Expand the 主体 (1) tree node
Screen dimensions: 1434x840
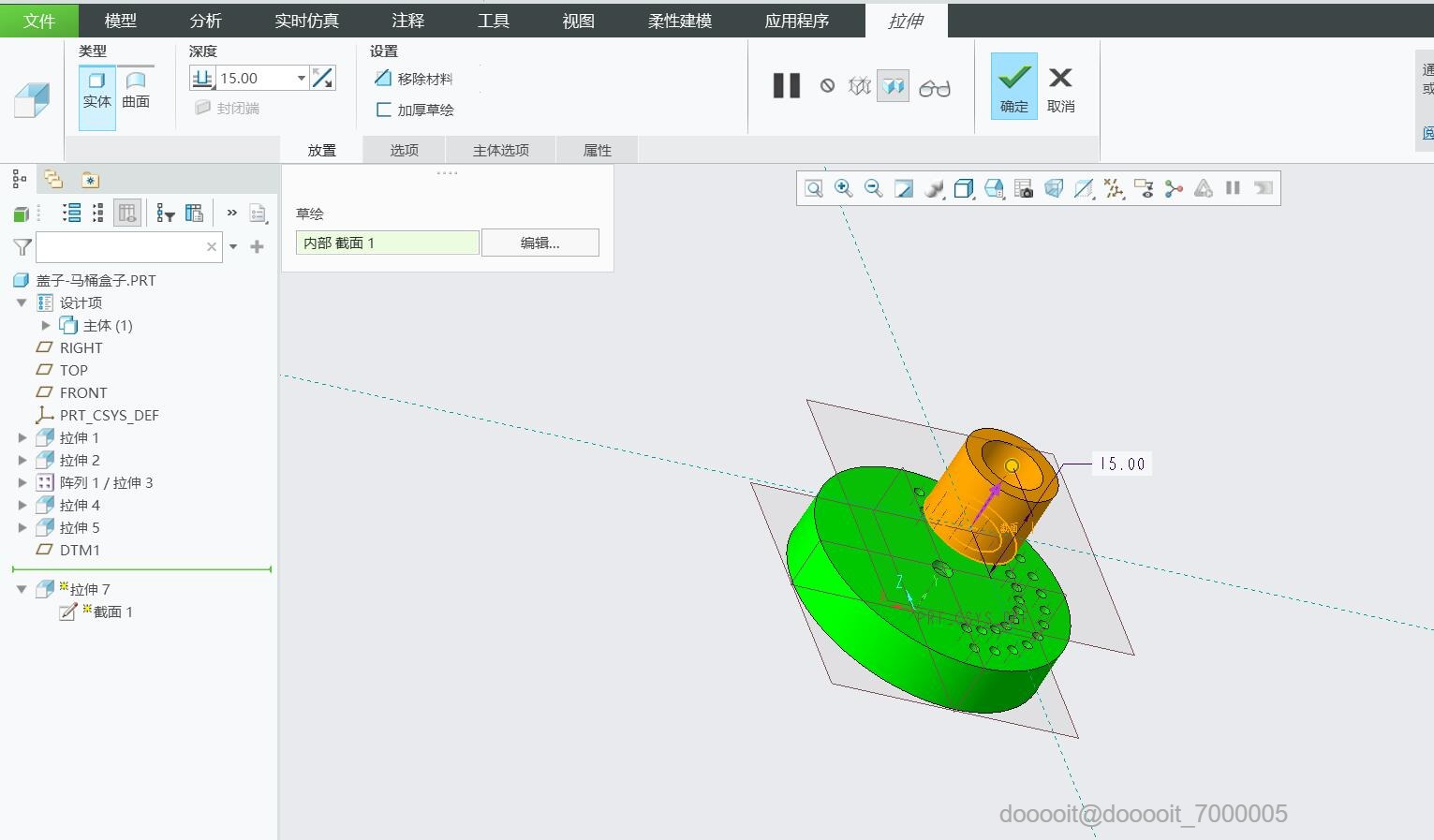point(46,325)
